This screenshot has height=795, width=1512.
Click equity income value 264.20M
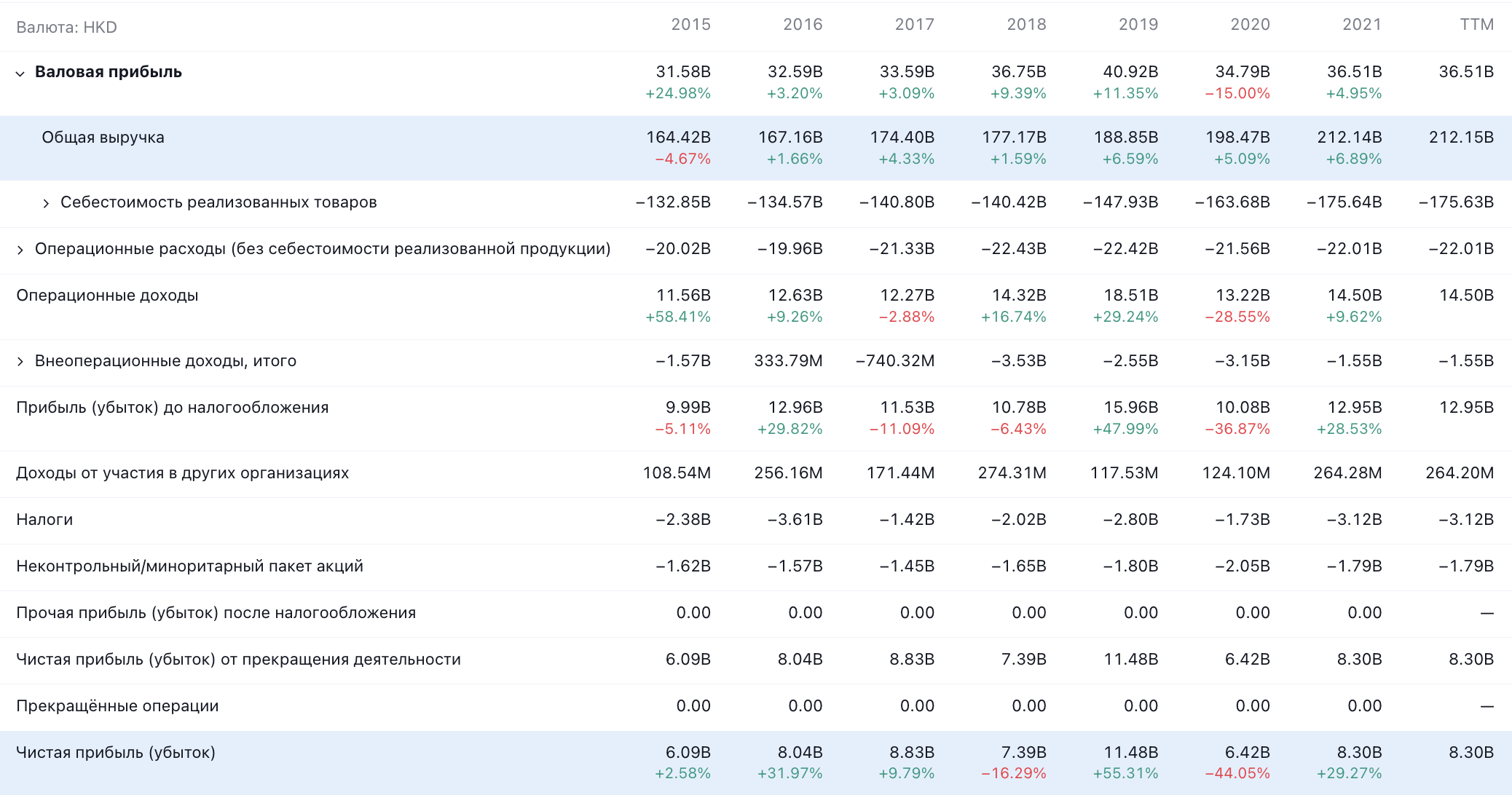coord(1460,473)
